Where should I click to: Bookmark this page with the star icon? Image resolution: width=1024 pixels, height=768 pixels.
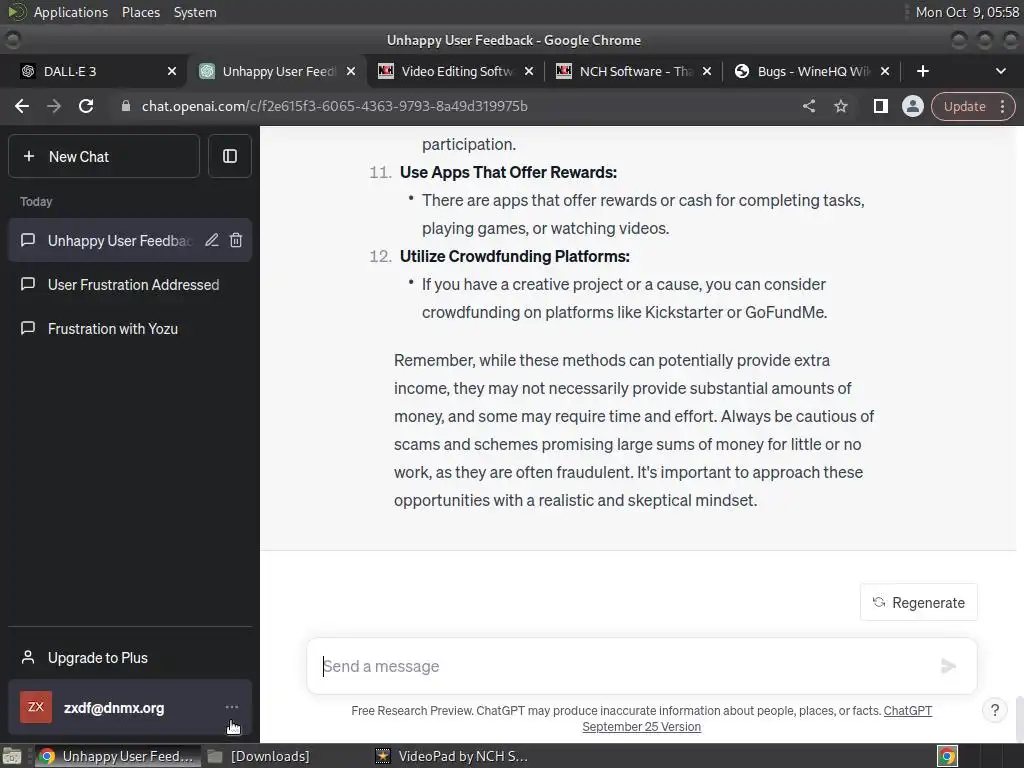(x=841, y=106)
